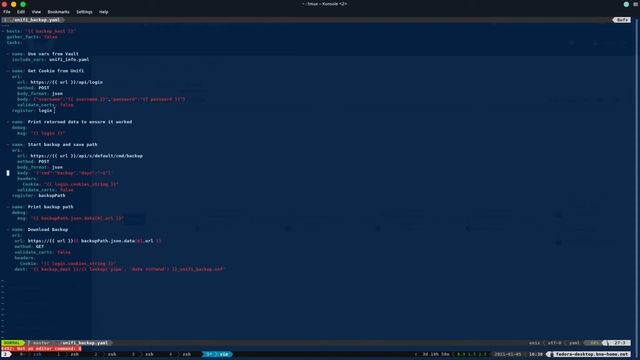
Task: Click the load average numbers in tmux bar
Action: [x=471, y=354]
